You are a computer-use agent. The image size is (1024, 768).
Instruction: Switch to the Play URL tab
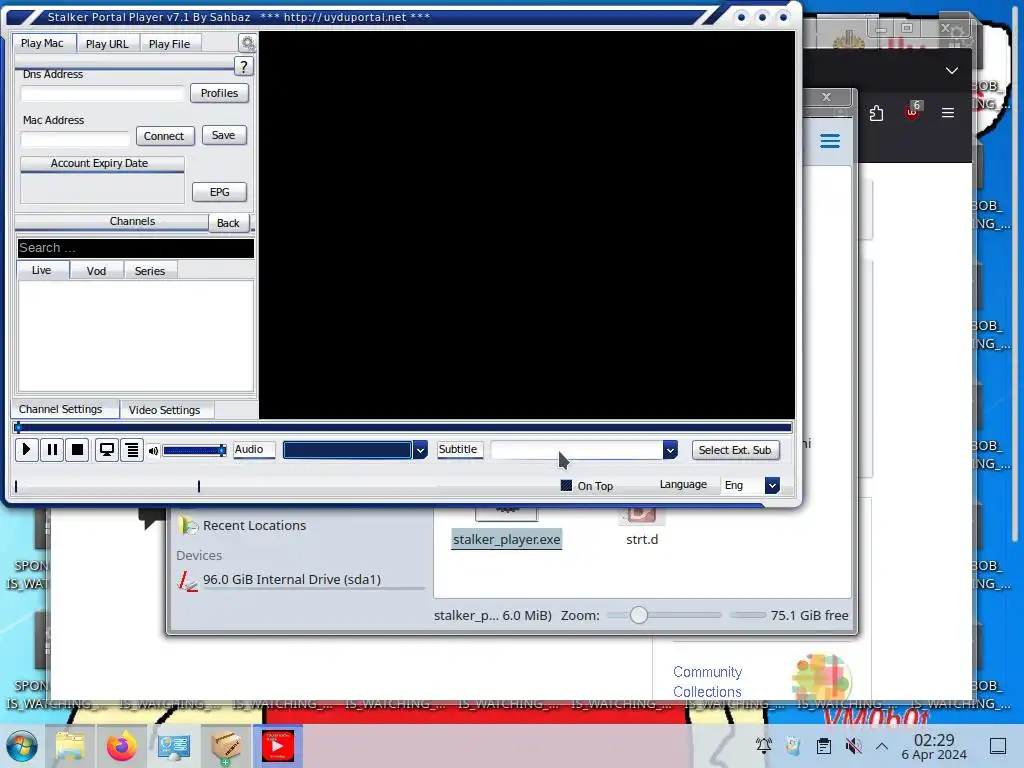[107, 44]
